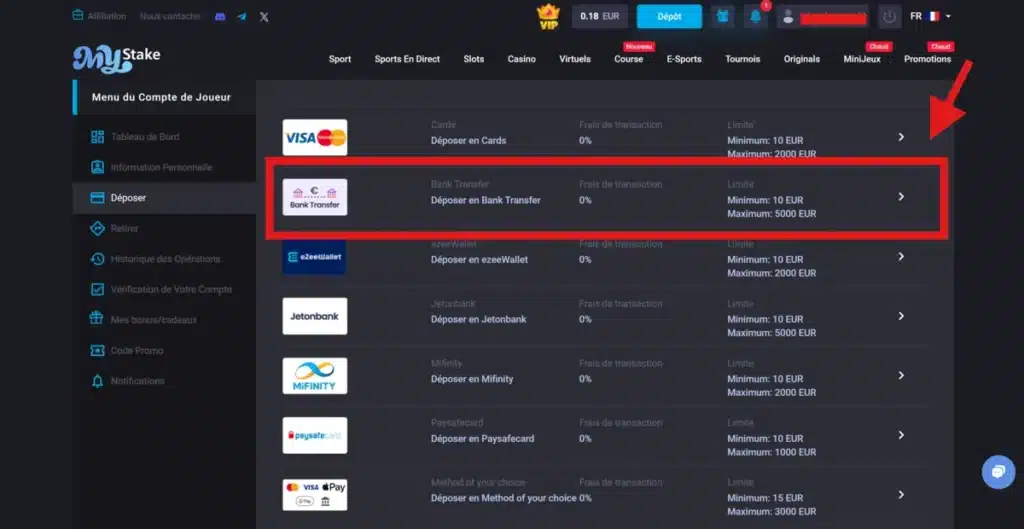
Task: Go to Sports En Direct menu
Action: [407, 59]
